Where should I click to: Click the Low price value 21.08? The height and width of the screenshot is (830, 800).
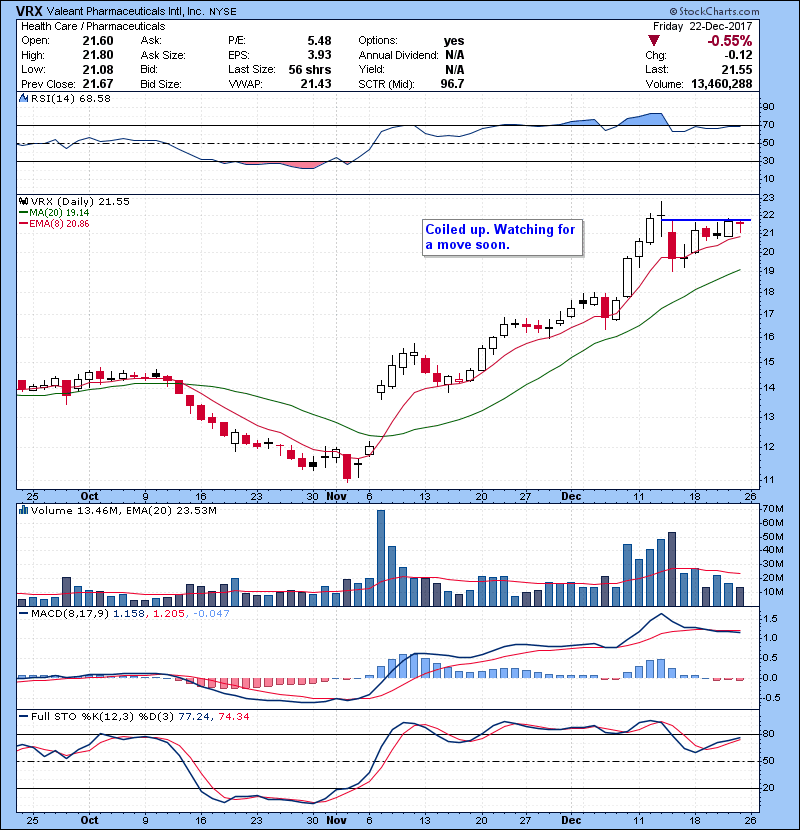98,69
